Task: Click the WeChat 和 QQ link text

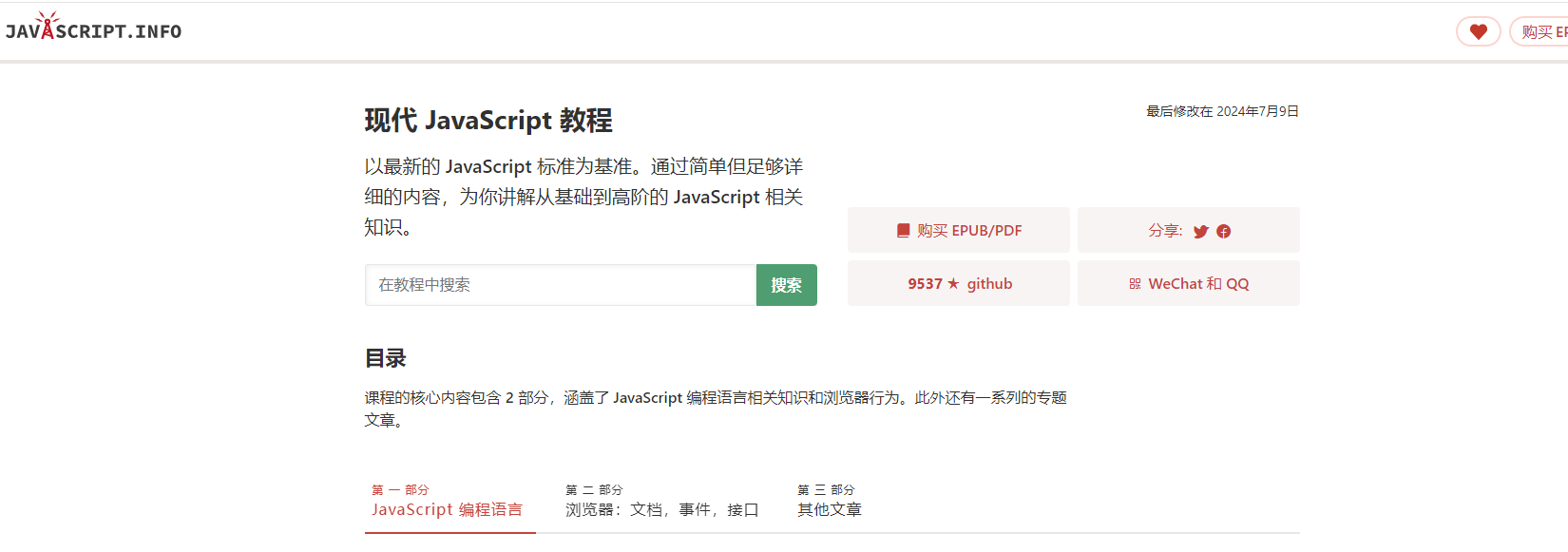Action: pyautogui.click(x=1198, y=284)
